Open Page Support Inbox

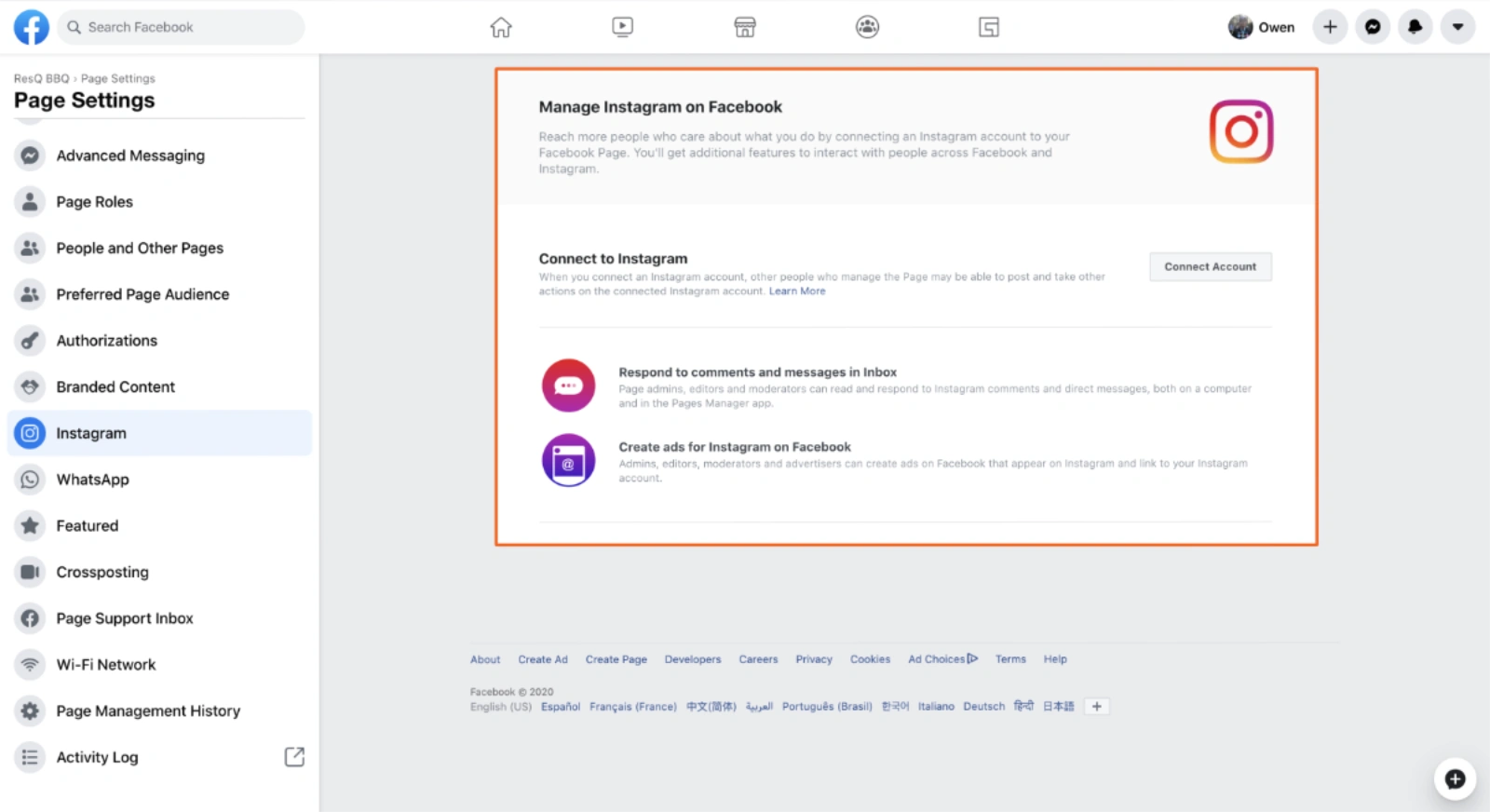coord(159,618)
